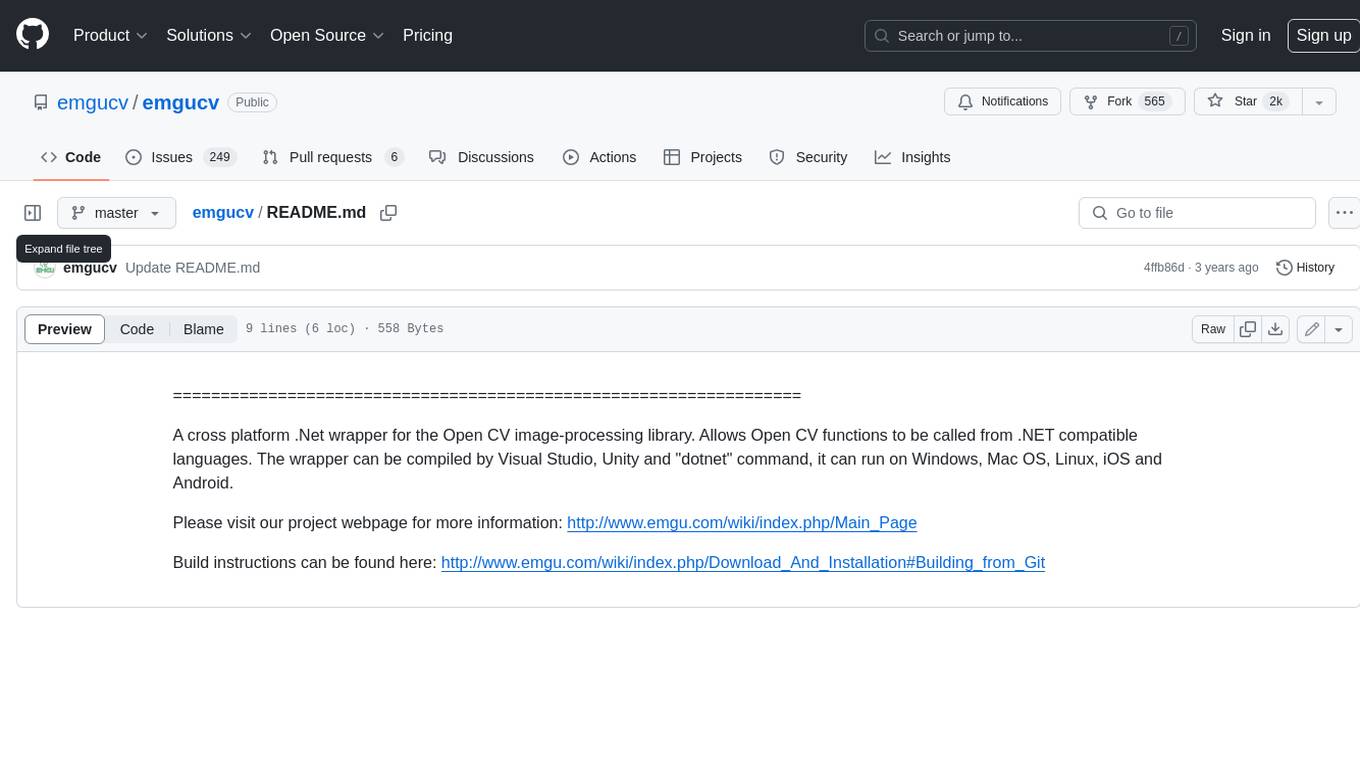Open the Pricing page

click(x=427, y=35)
